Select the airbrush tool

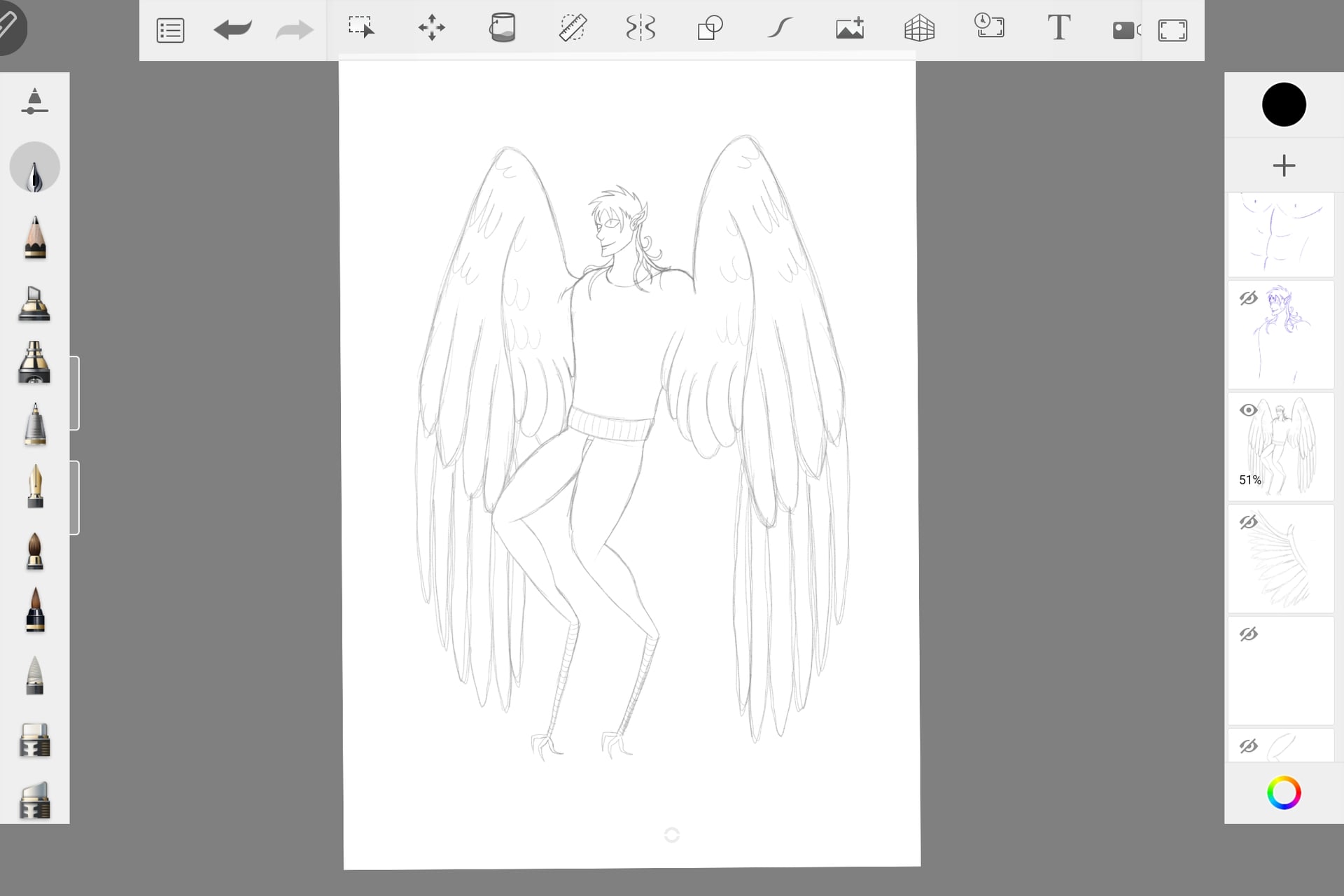34,362
